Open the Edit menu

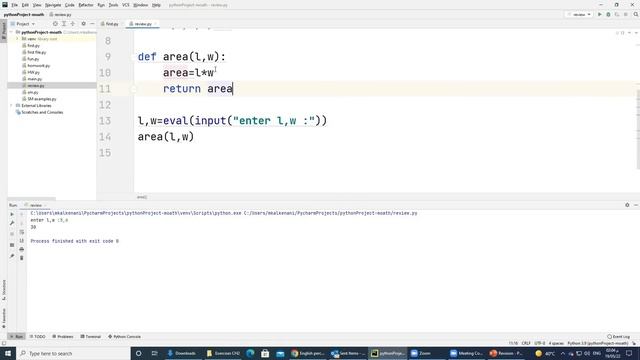pyautogui.click(x=25, y=5)
